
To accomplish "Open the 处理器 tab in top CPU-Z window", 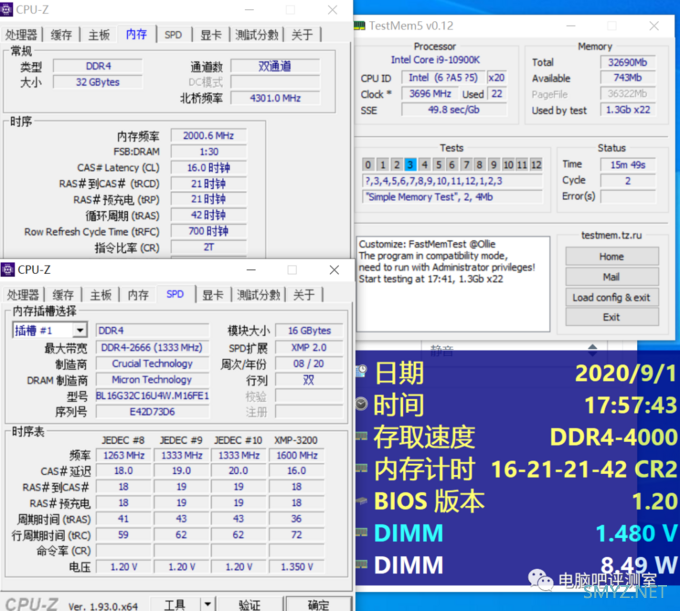I will pyautogui.click(x=21, y=35).
